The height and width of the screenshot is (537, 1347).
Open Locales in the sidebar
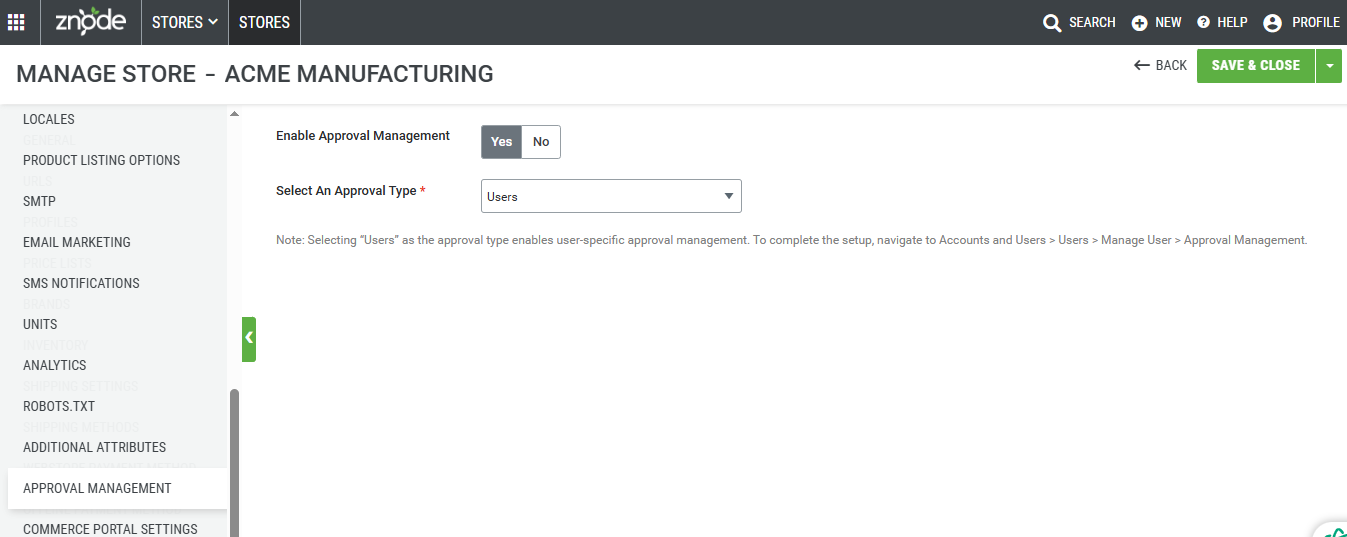click(x=49, y=119)
